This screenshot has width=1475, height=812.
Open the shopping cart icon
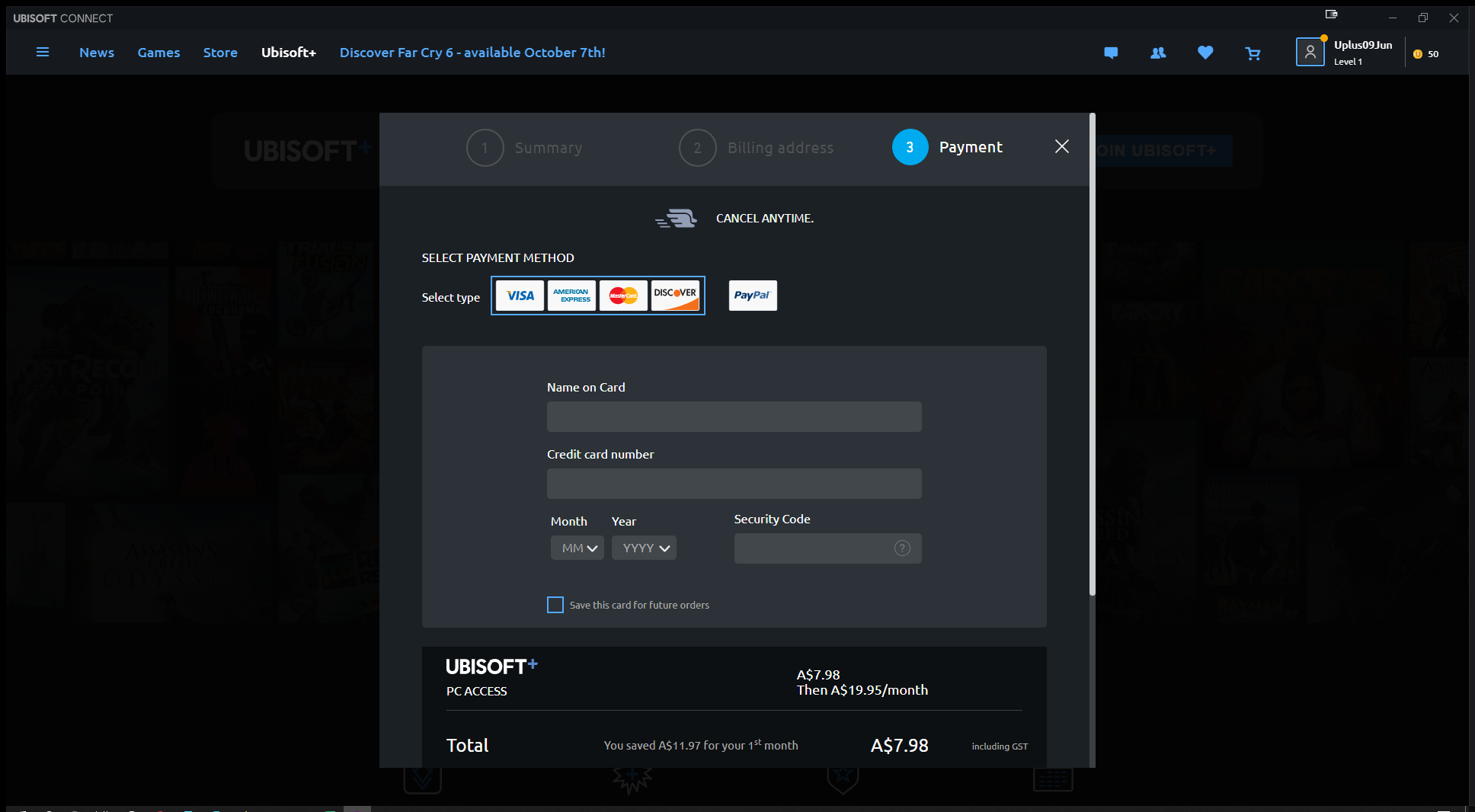tap(1253, 53)
